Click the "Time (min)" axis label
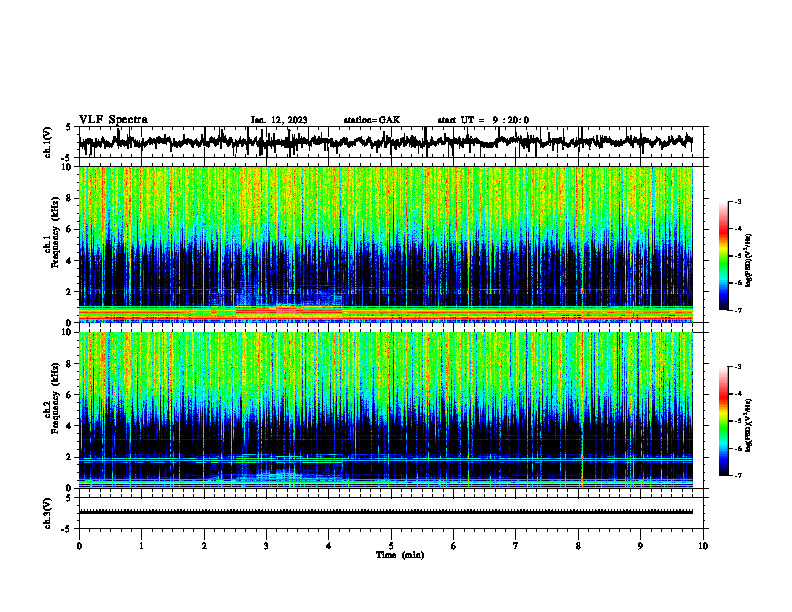The height and width of the screenshot is (612, 792). click(x=400, y=555)
